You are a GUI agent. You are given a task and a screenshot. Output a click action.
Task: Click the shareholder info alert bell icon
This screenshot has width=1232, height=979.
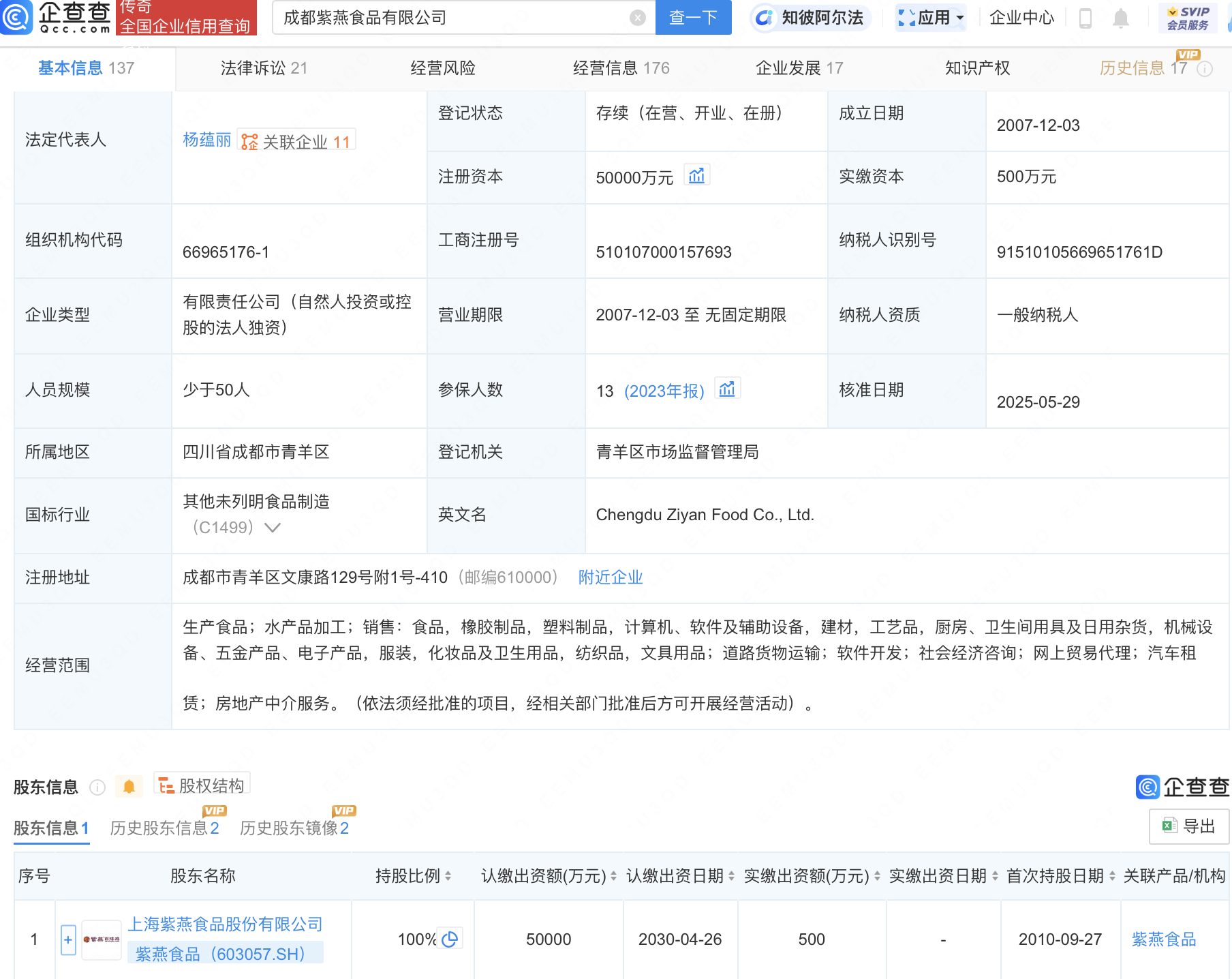(x=129, y=787)
